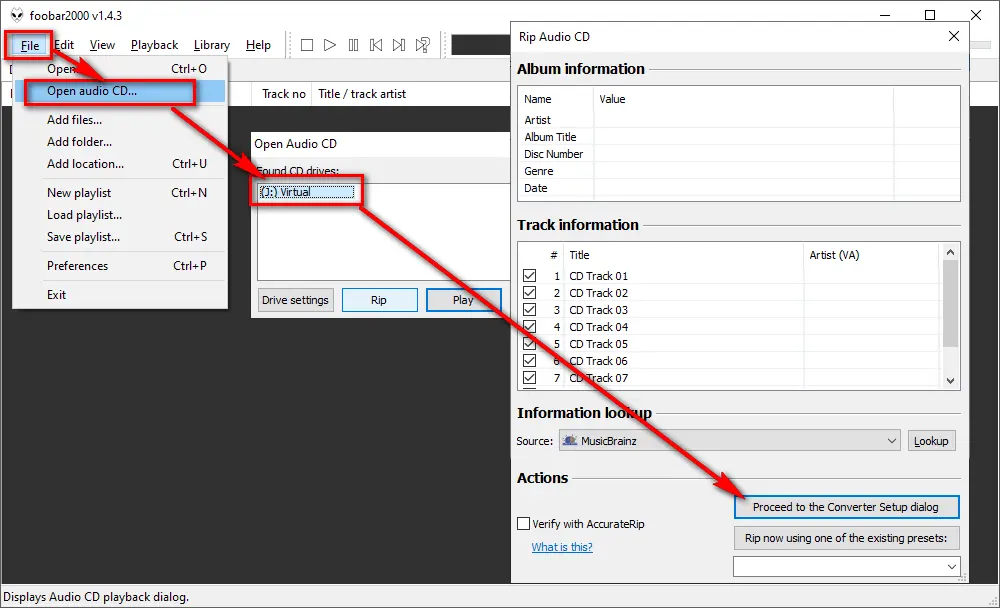Uncheck CD Track 01 checkbox
1000x608 pixels.
click(529, 276)
